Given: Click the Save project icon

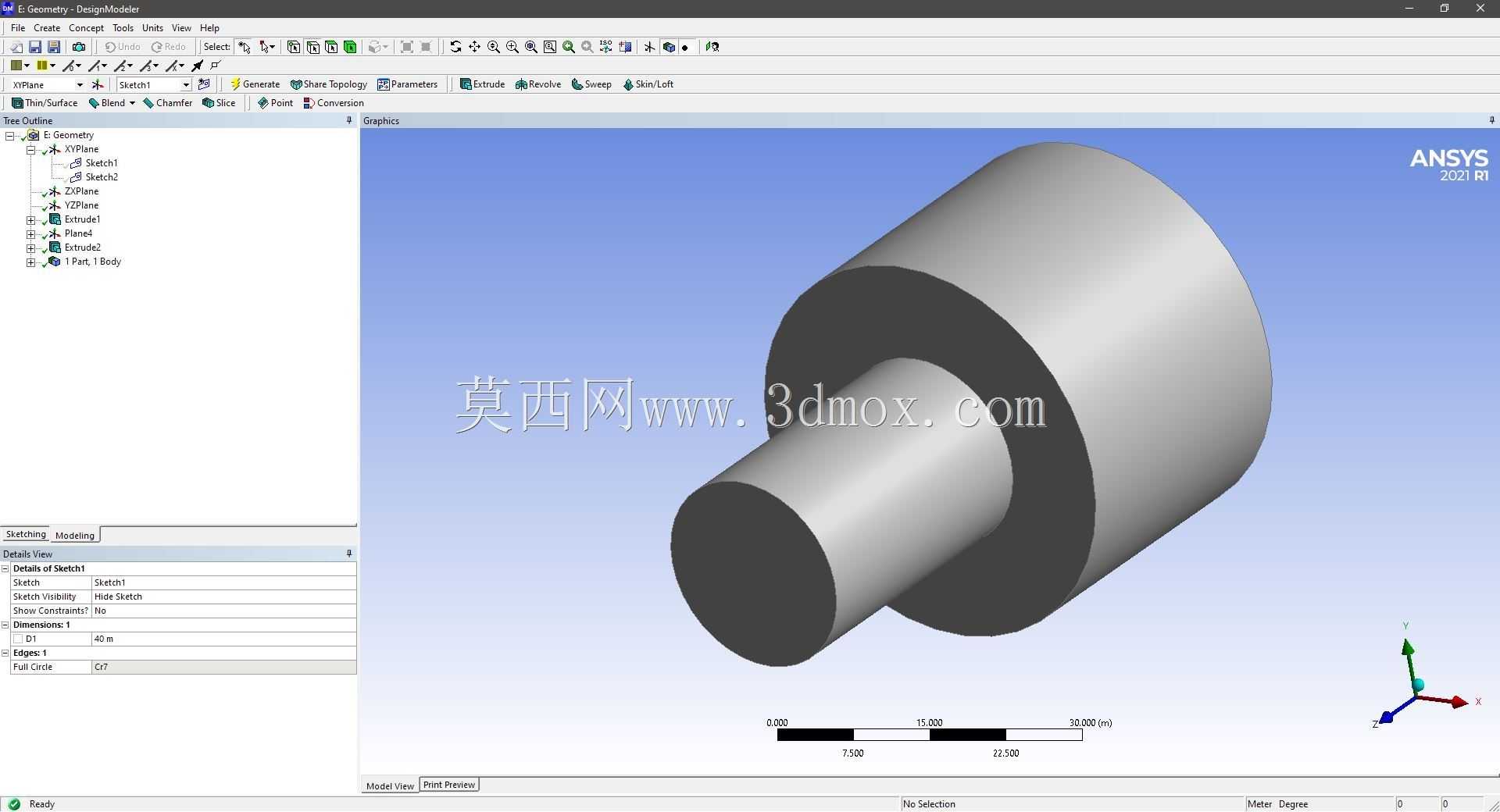Looking at the screenshot, I should coord(35,47).
